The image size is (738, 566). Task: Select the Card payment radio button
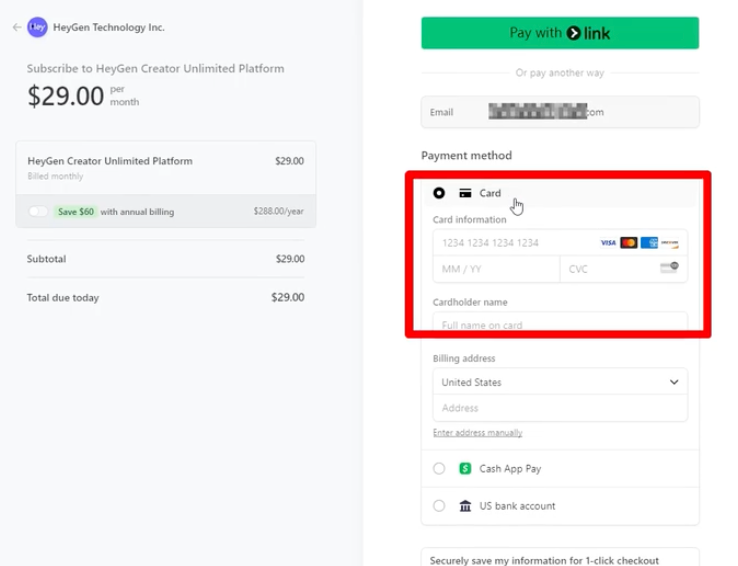(x=439, y=193)
